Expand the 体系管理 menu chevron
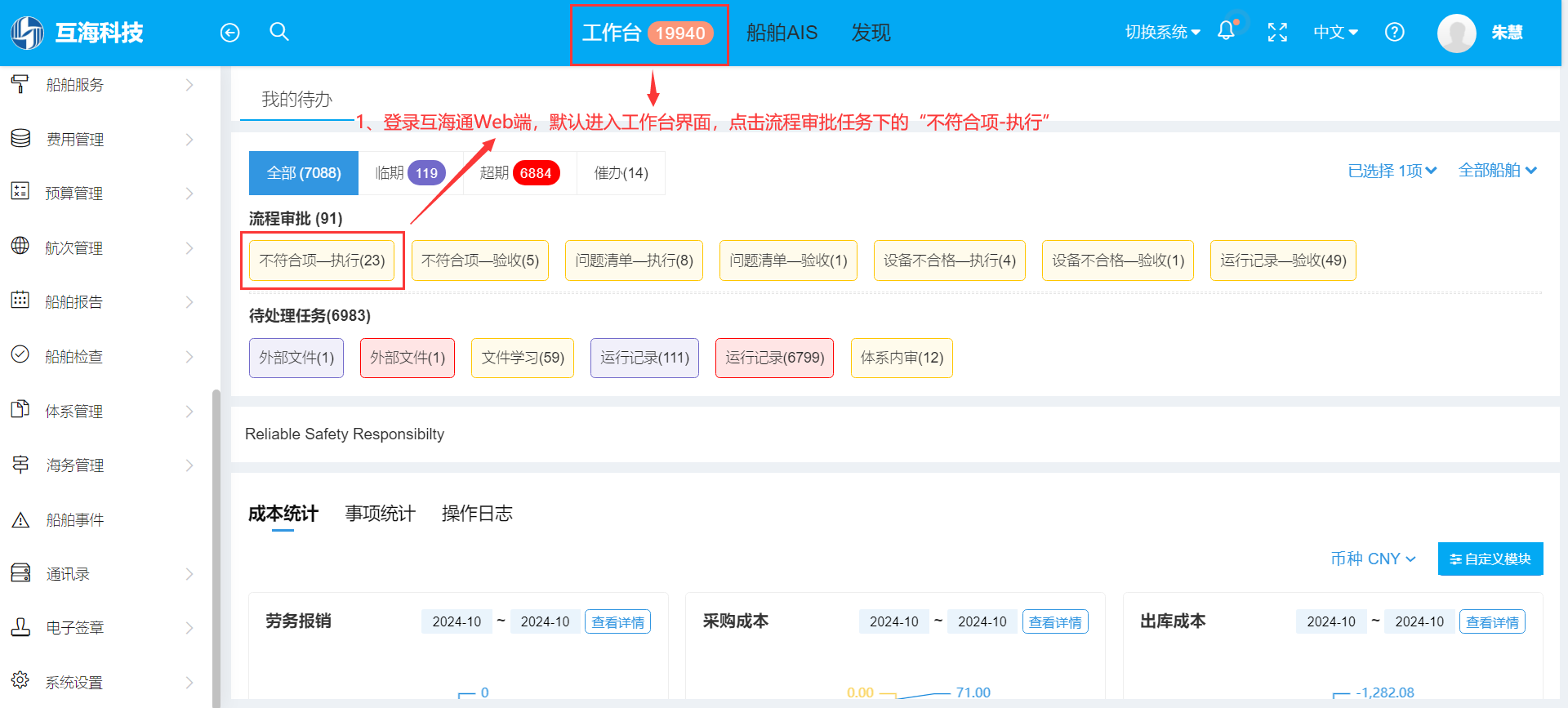 [189, 412]
